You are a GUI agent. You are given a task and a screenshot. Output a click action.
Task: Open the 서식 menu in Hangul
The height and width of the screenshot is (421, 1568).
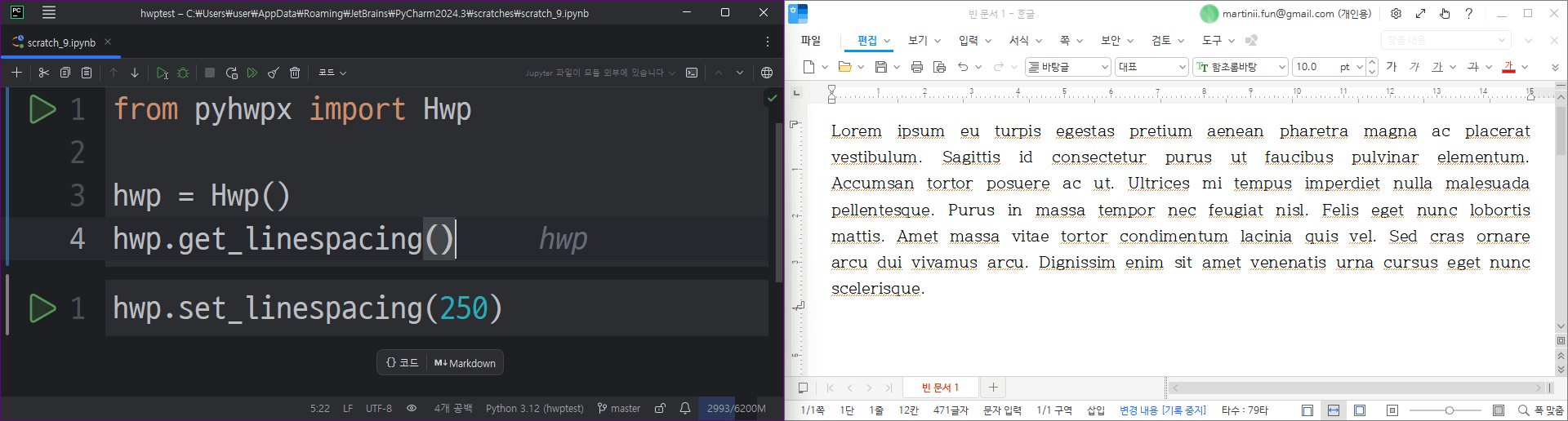1019,40
